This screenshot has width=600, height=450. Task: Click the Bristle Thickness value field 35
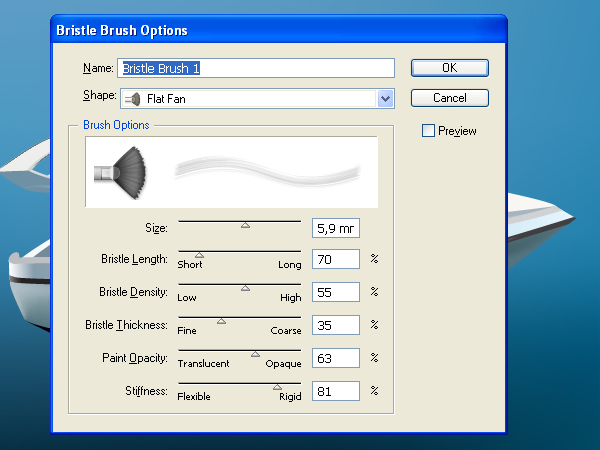tap(336, 325)
